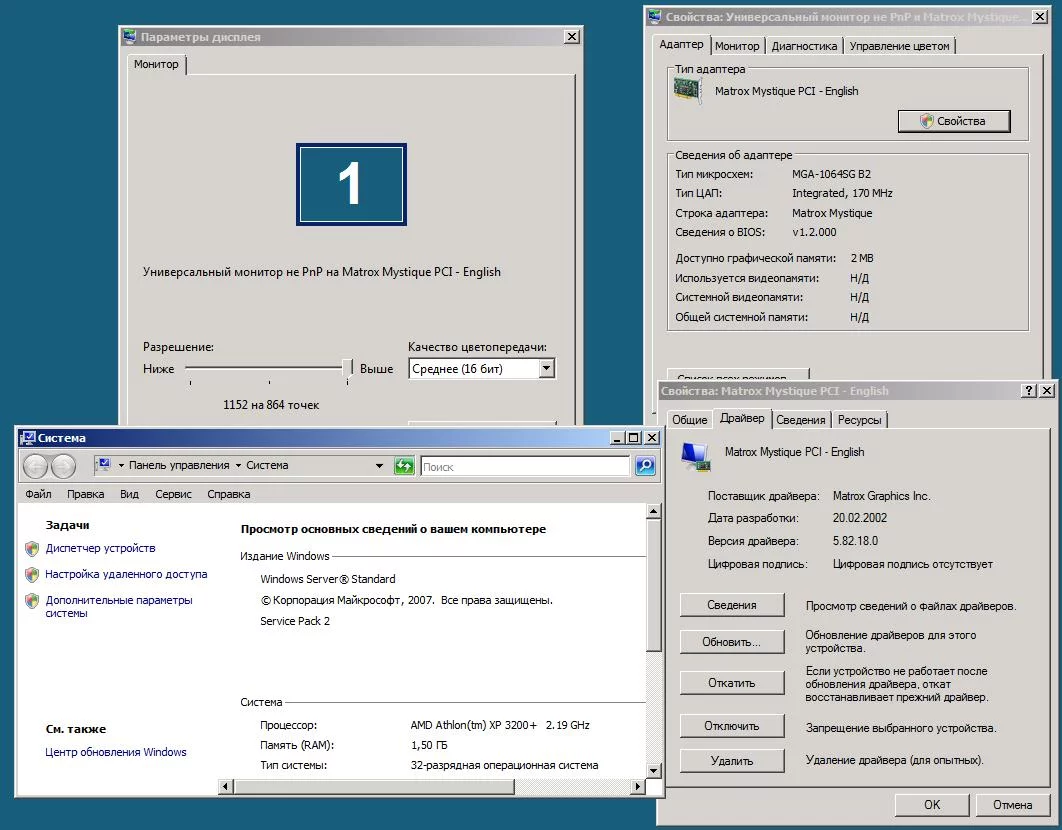Open Центр обновления Windows link
Screen dimensions: 1062x830
coord(116,752)
